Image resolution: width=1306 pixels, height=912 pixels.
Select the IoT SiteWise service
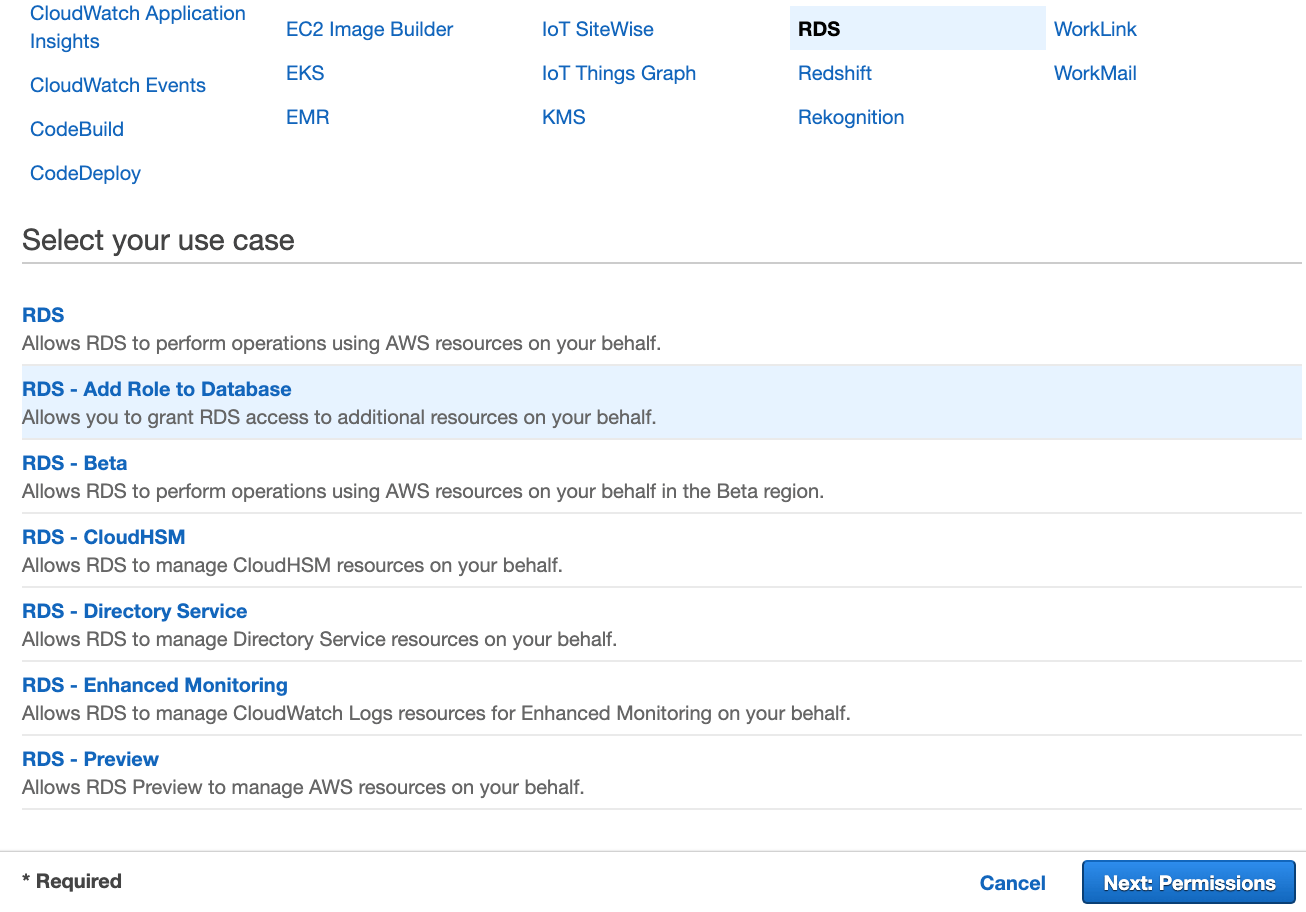(x=597, y=29)
